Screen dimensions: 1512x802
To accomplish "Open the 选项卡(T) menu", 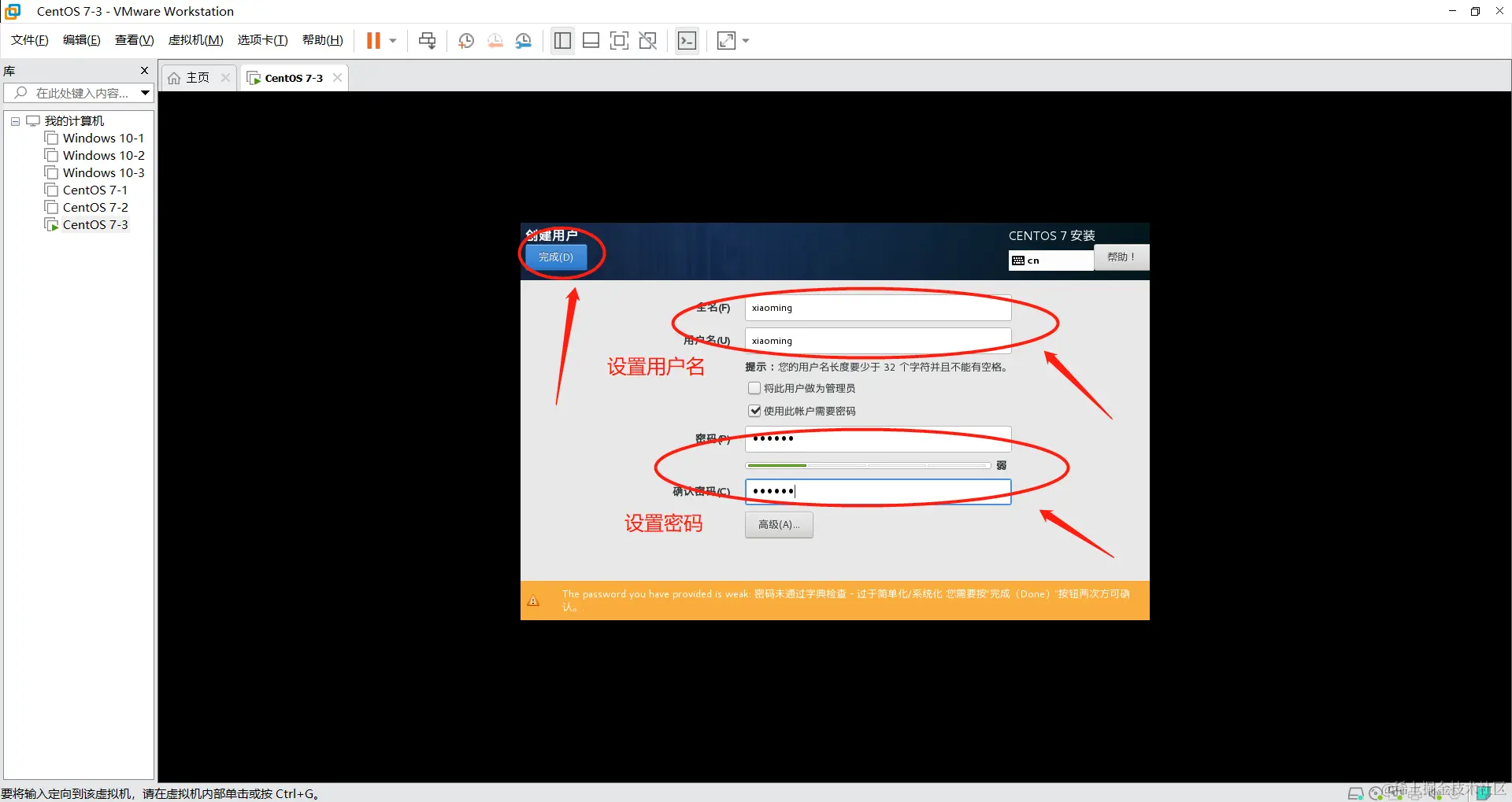I will click(x=263, y=40).
